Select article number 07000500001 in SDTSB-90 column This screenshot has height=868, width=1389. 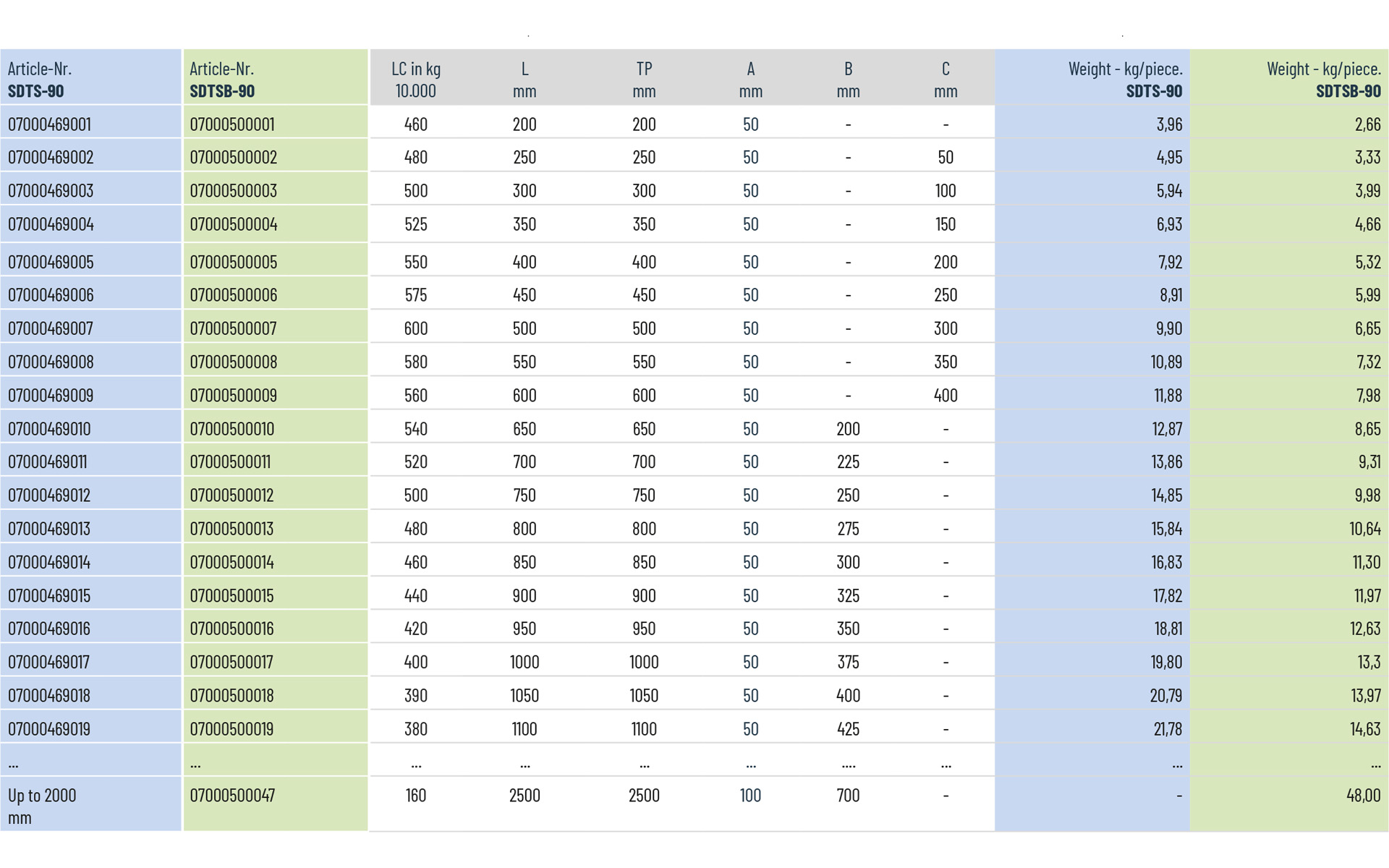pos(232,124)
